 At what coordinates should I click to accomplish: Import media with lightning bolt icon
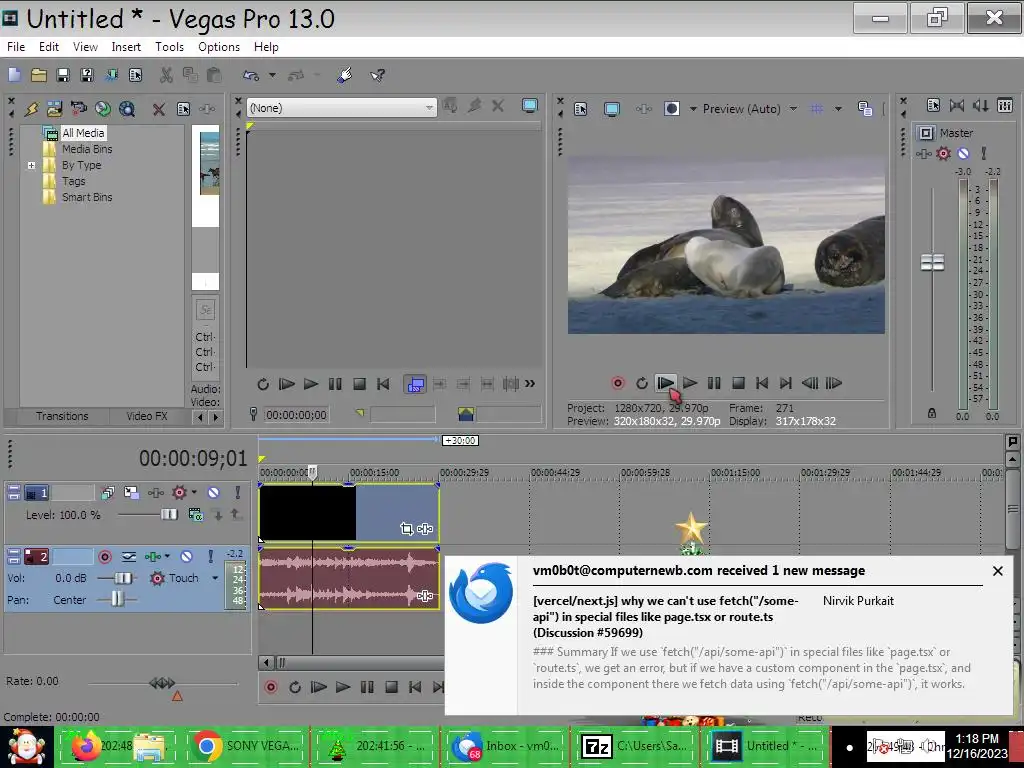point(31,109)
